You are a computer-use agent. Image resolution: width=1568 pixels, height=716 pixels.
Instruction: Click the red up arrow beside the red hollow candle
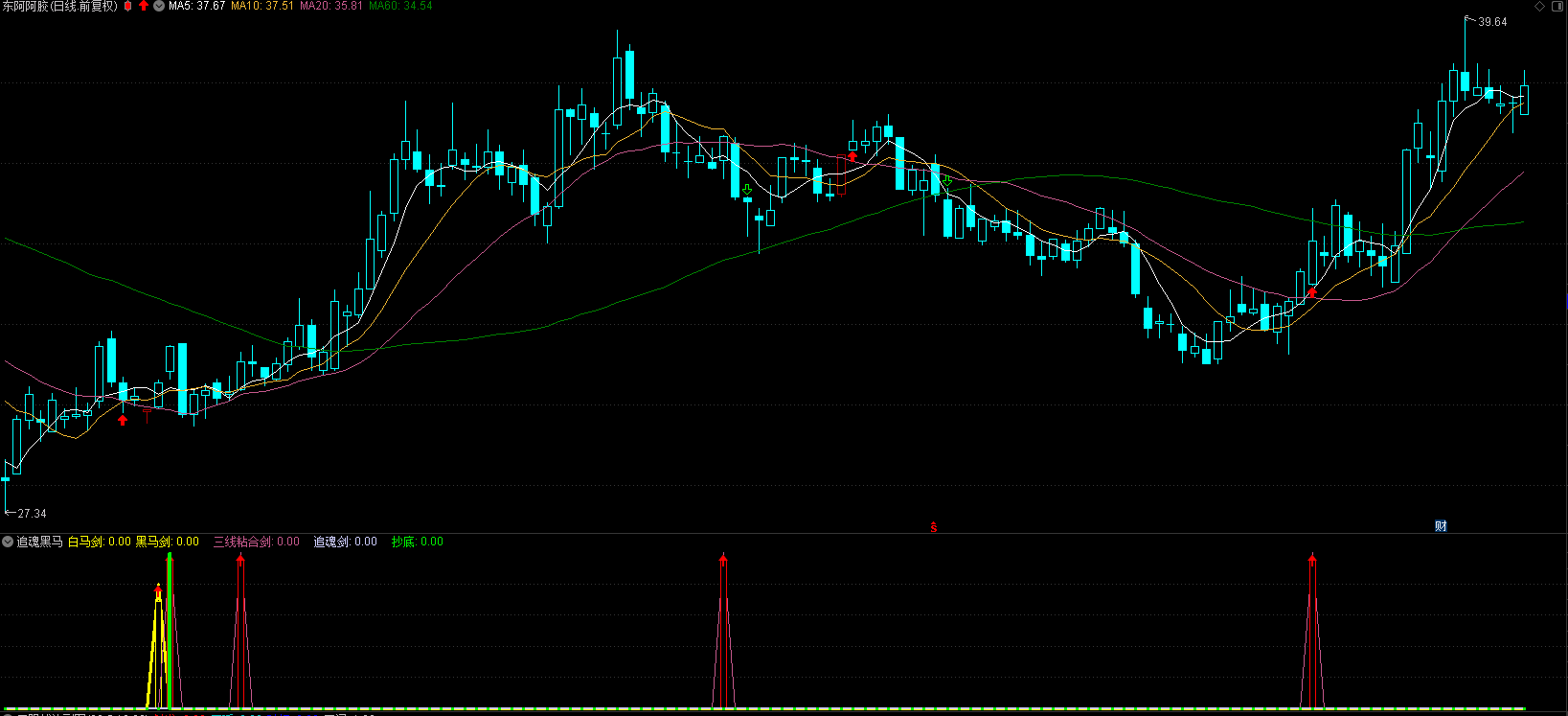tap(852, 156)
